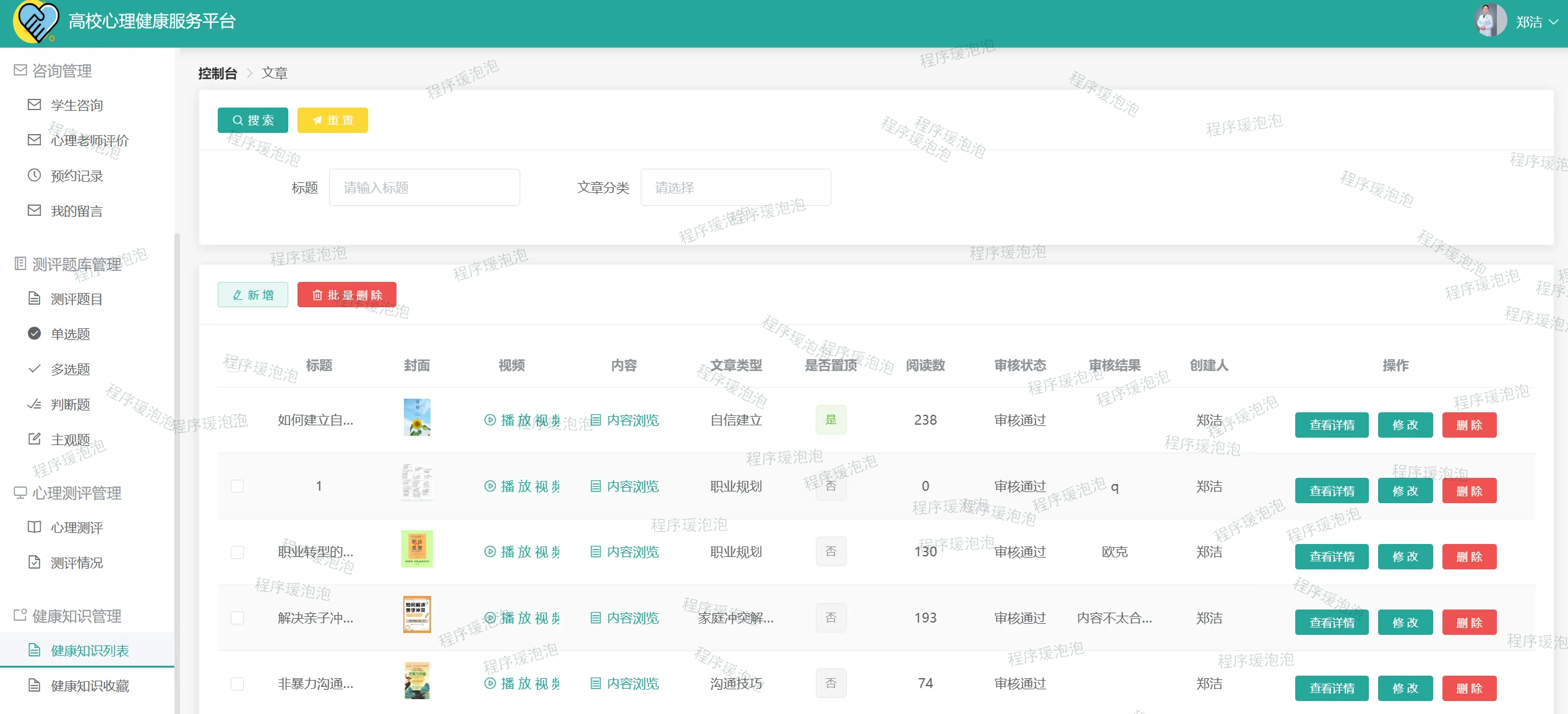This screenshot has width=1568, height=714.
Task: Click 内容浏览 document icon in 沟通技巧 row
Action: point(596,684)
